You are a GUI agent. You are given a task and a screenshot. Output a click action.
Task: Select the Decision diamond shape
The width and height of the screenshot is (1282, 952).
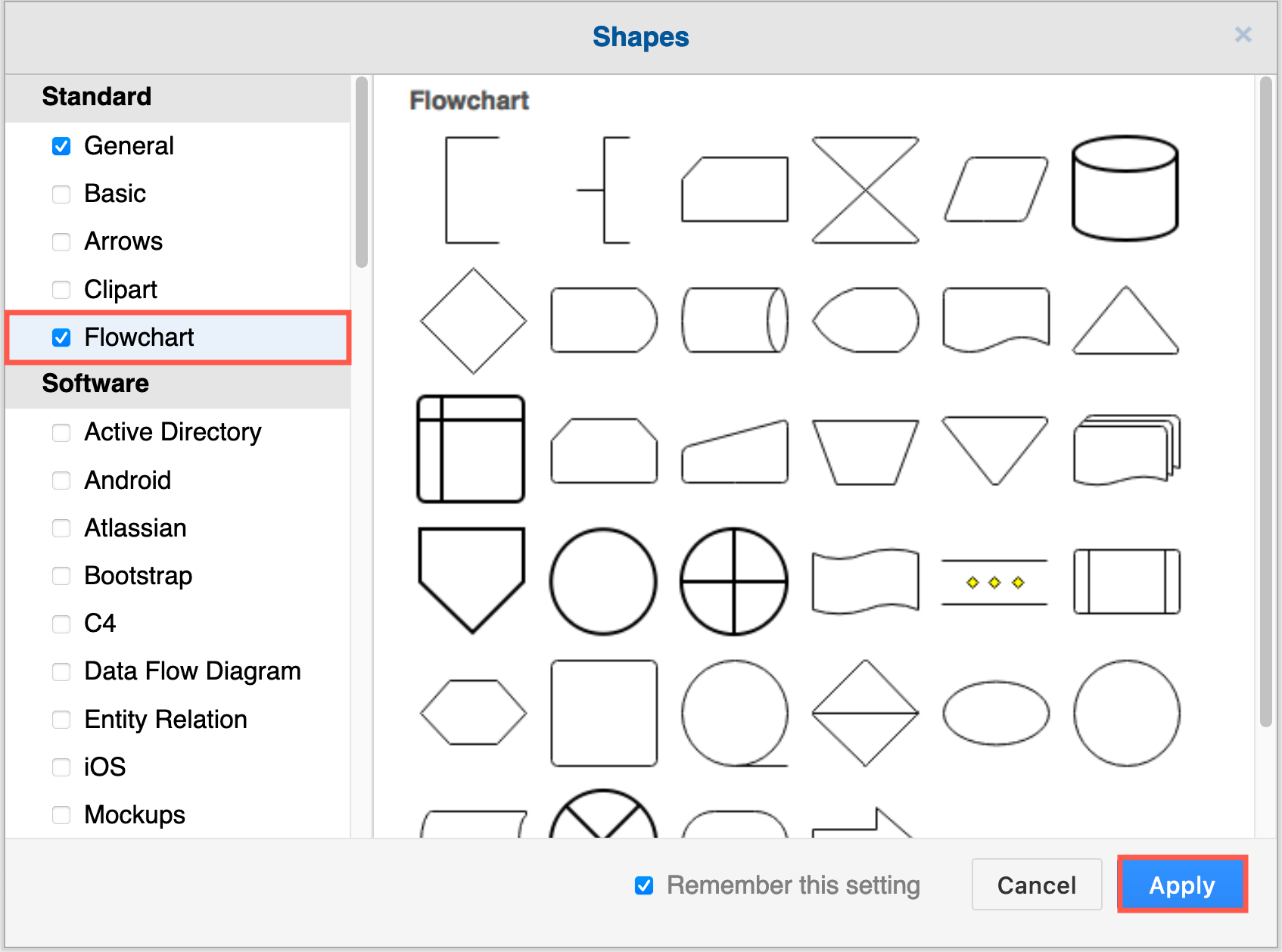click(x=473, y=320)
